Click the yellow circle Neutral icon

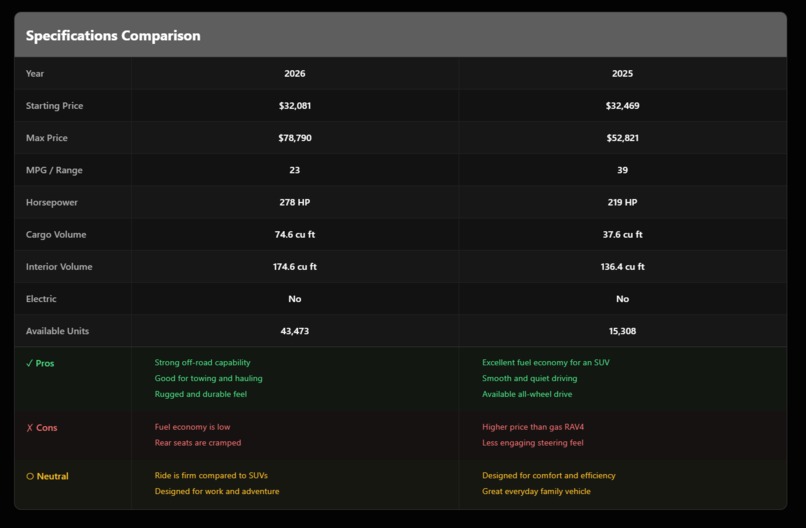(30, 477)
